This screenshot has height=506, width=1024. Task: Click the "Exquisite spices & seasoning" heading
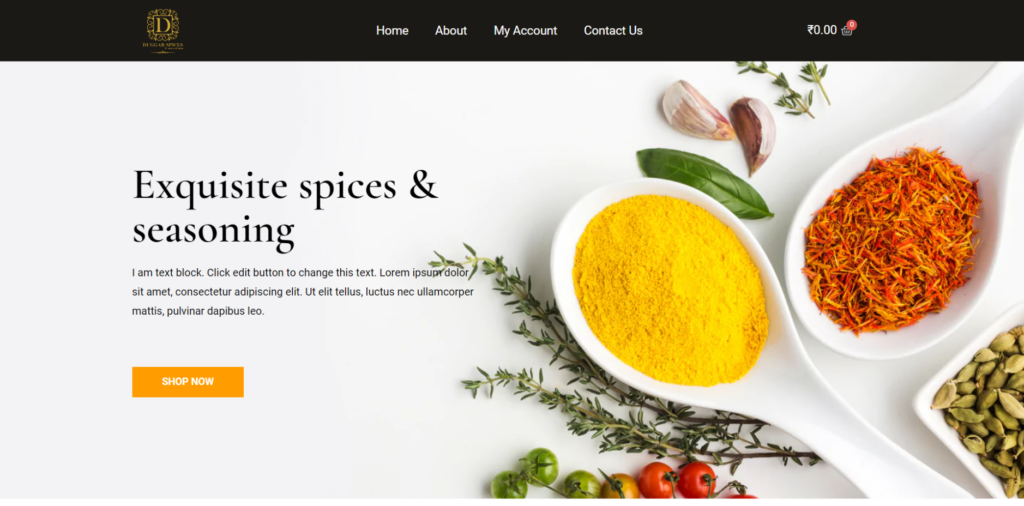pyautogui.click(x=285, y=208)
